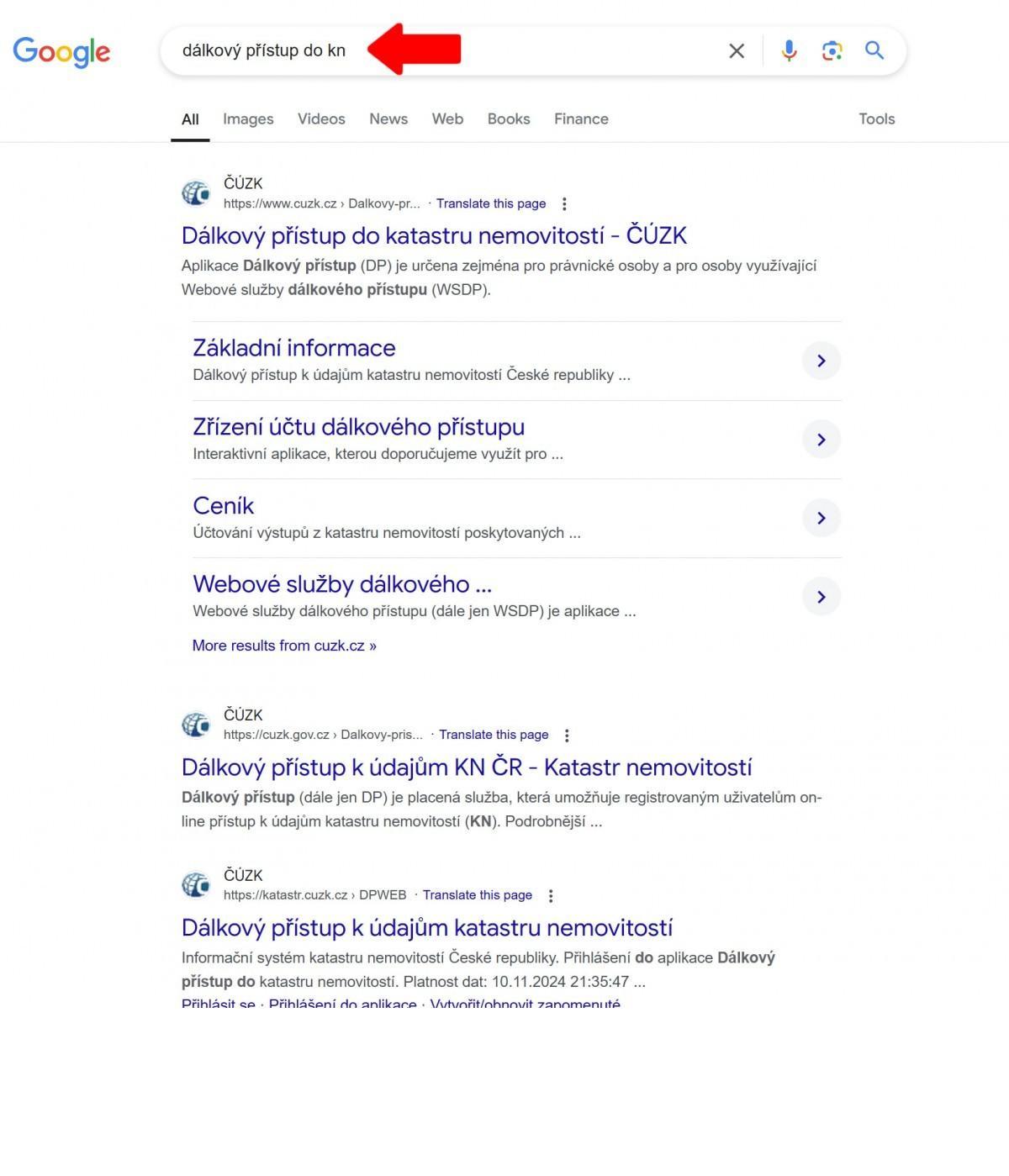The width and height of the screenshot is (1009, 1176).
Task: Open more options for www.cuzk.cz result
Action: click(564, 204)
